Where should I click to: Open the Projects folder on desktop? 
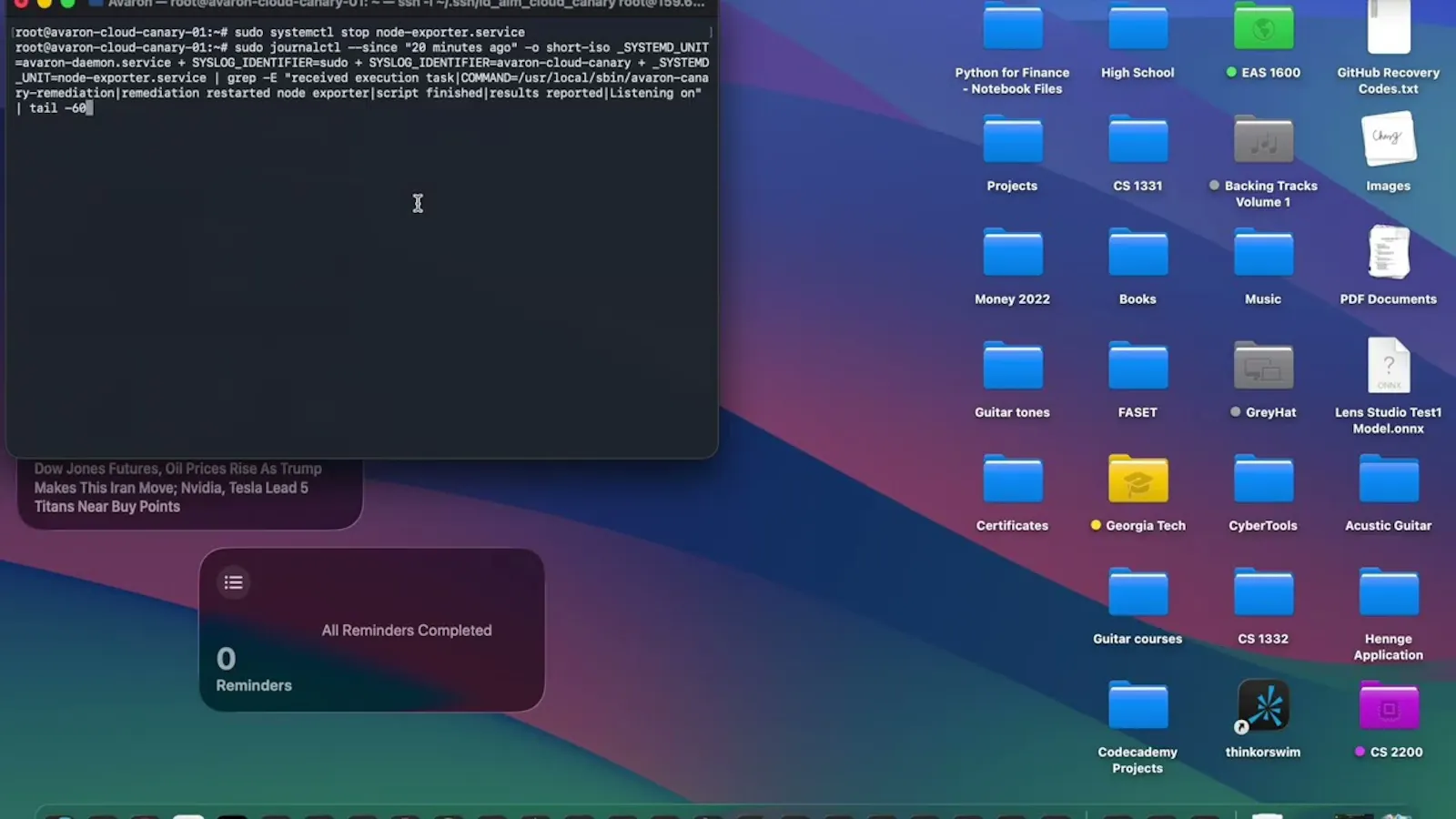tap(1012, 139)
